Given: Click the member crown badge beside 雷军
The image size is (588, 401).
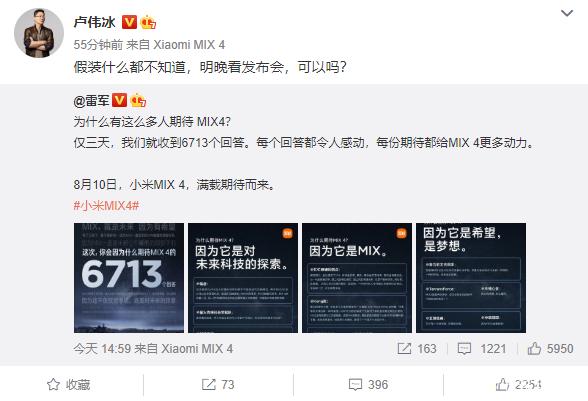Looking at the screenshot, I should tap(138, 100).
